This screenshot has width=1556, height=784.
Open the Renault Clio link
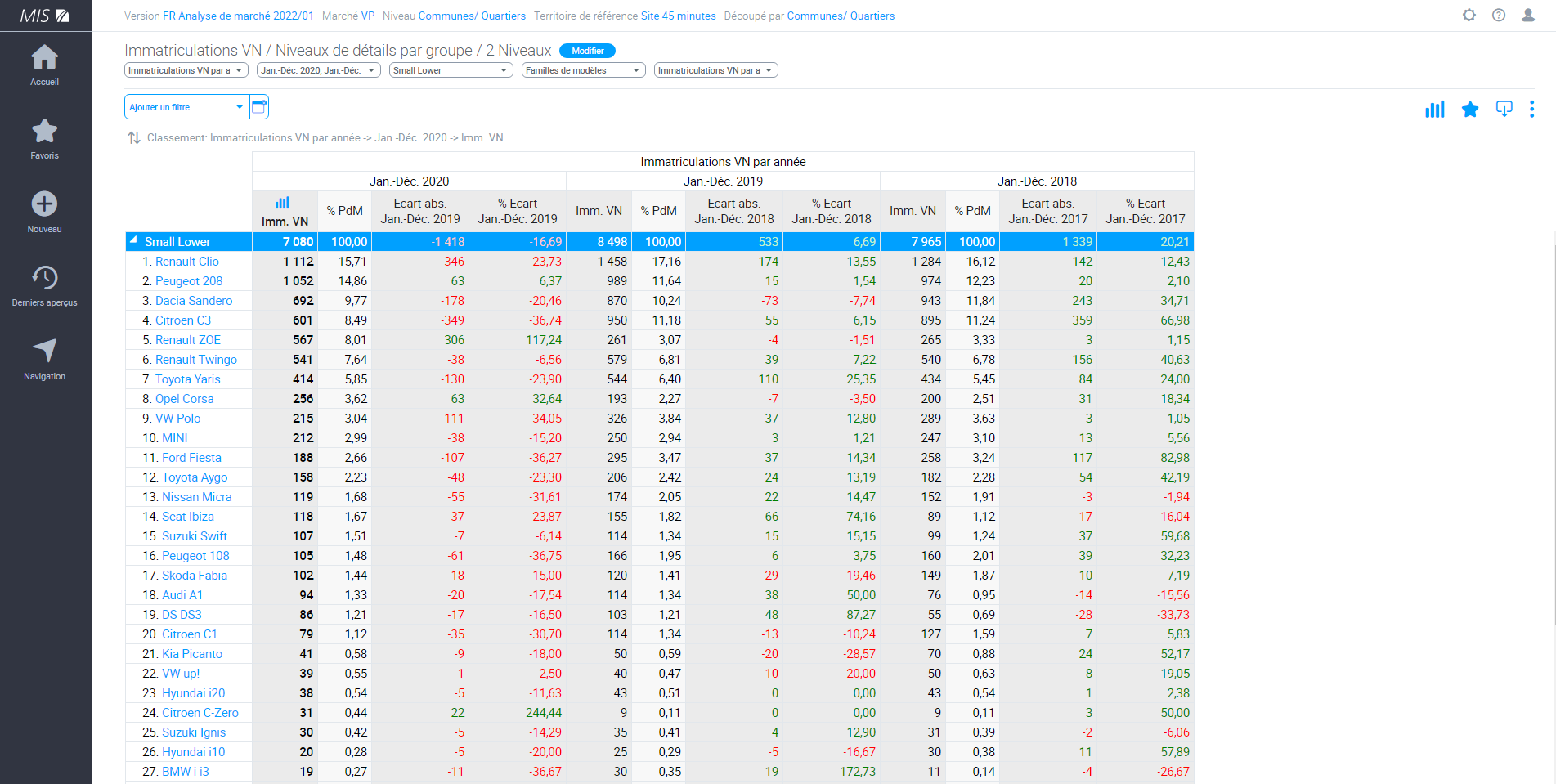pyautogui.click(x=187, y=262)
